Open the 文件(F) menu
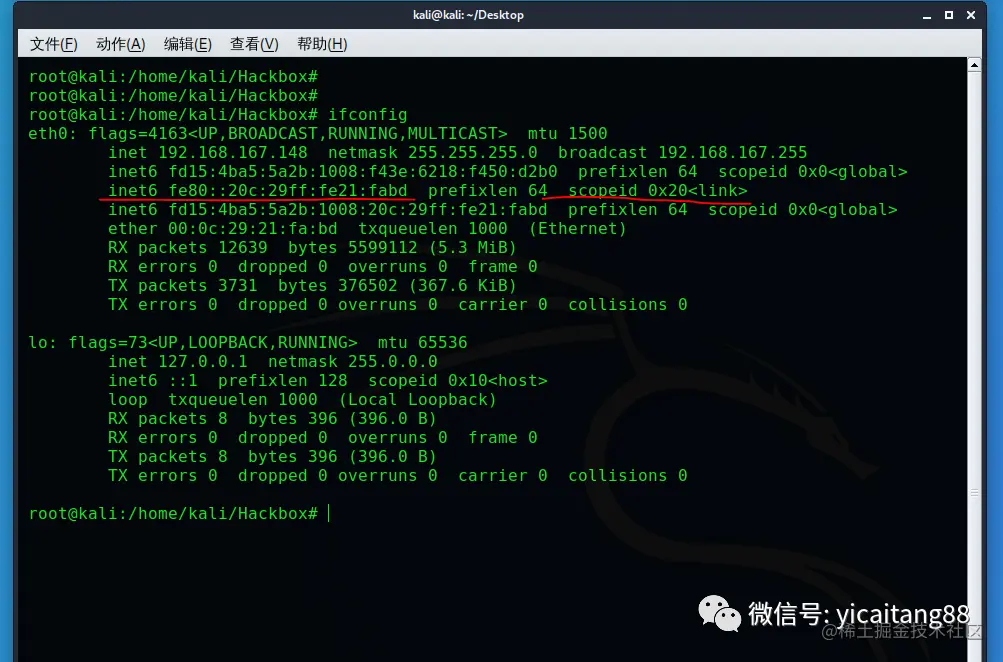This screenshot has width=1003, height=662. coord(54,44)
